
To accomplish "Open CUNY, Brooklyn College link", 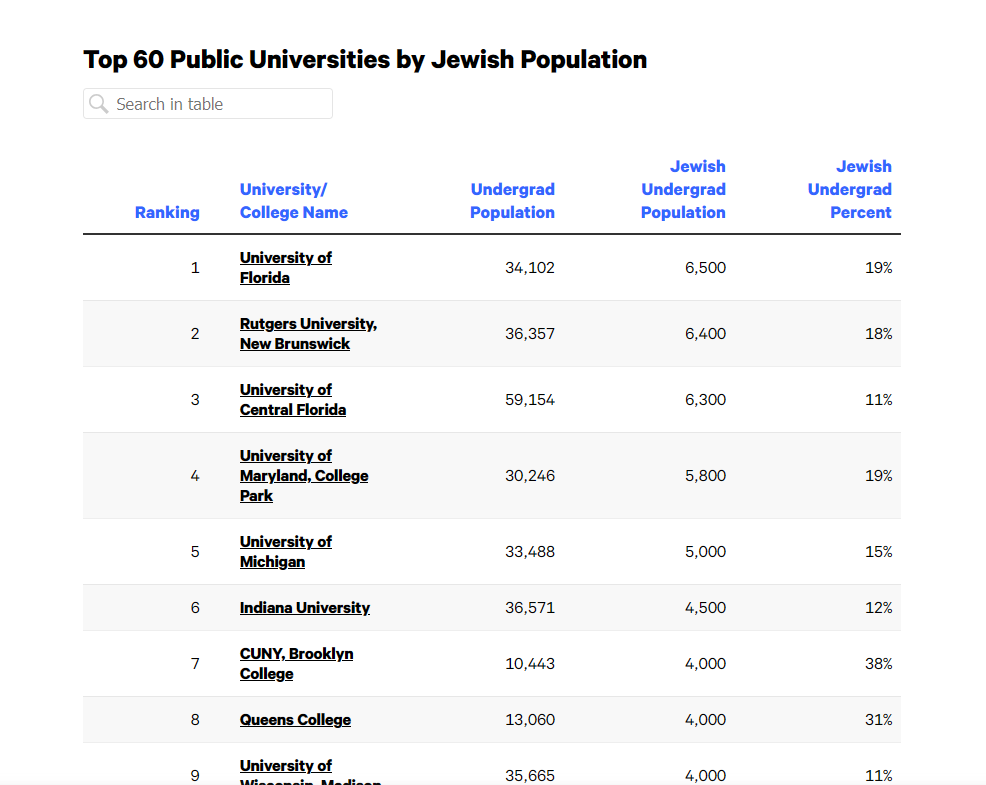I will [296, 664].
